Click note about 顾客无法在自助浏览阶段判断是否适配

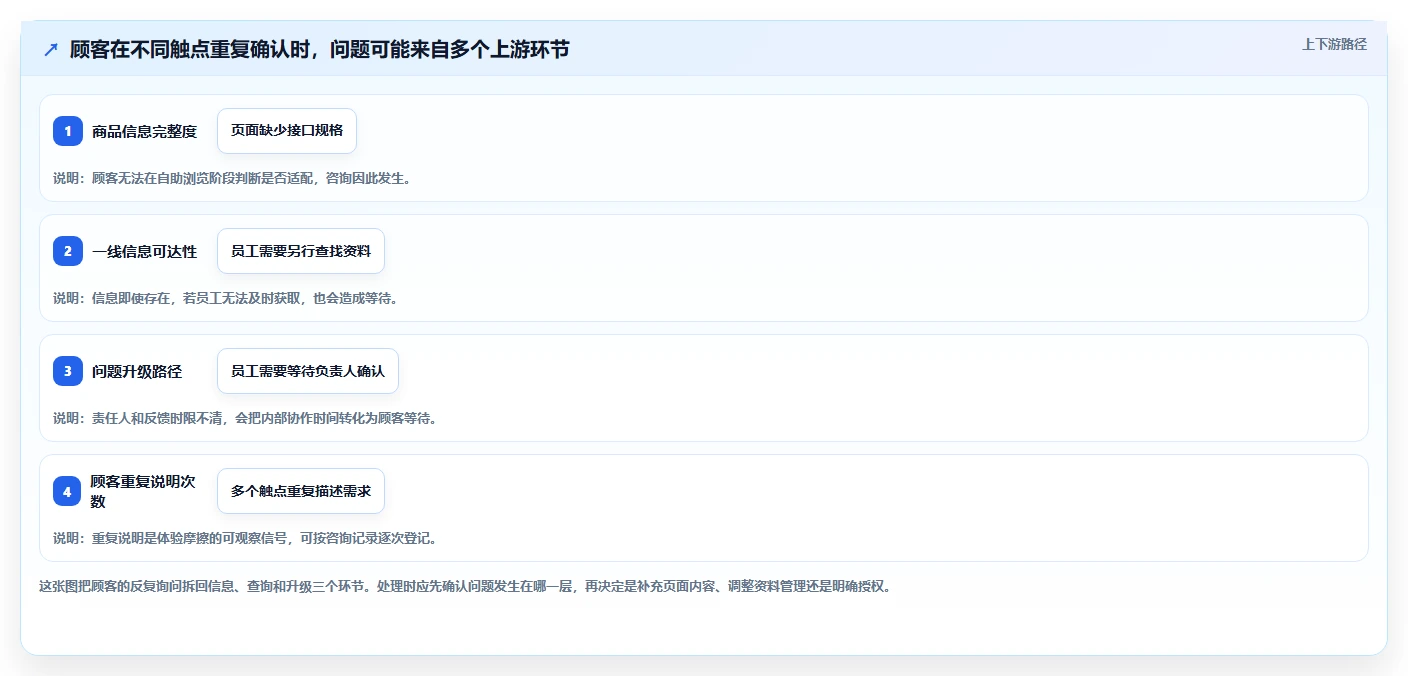232,178
